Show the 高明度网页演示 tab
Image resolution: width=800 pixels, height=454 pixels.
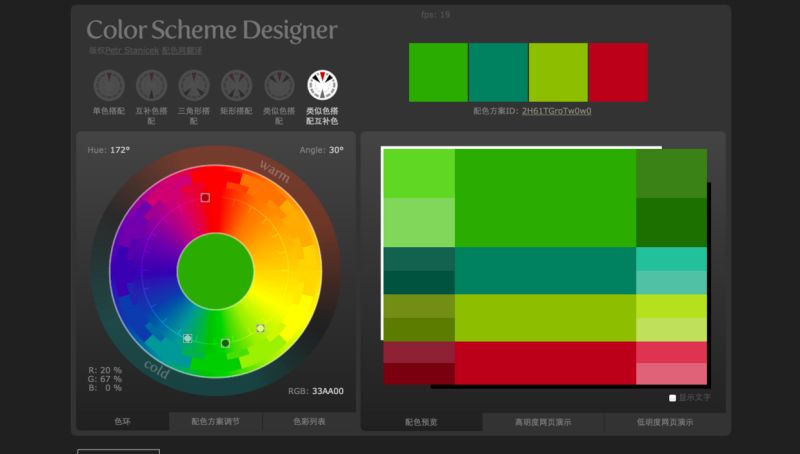click(x=543, y=422)
